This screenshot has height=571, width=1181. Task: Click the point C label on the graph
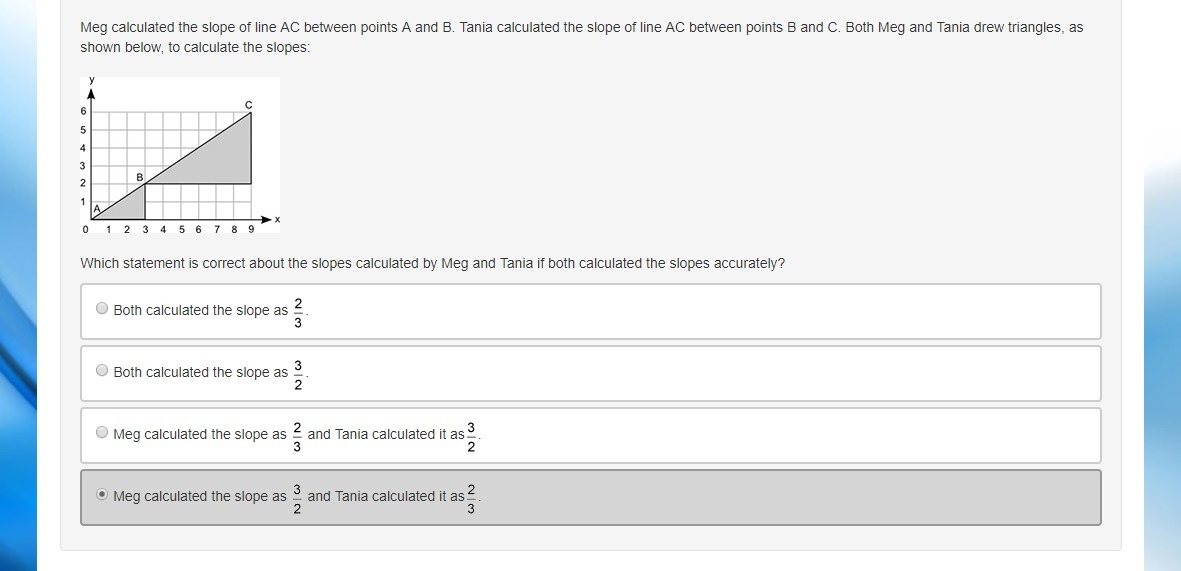(x=249, y=105)
